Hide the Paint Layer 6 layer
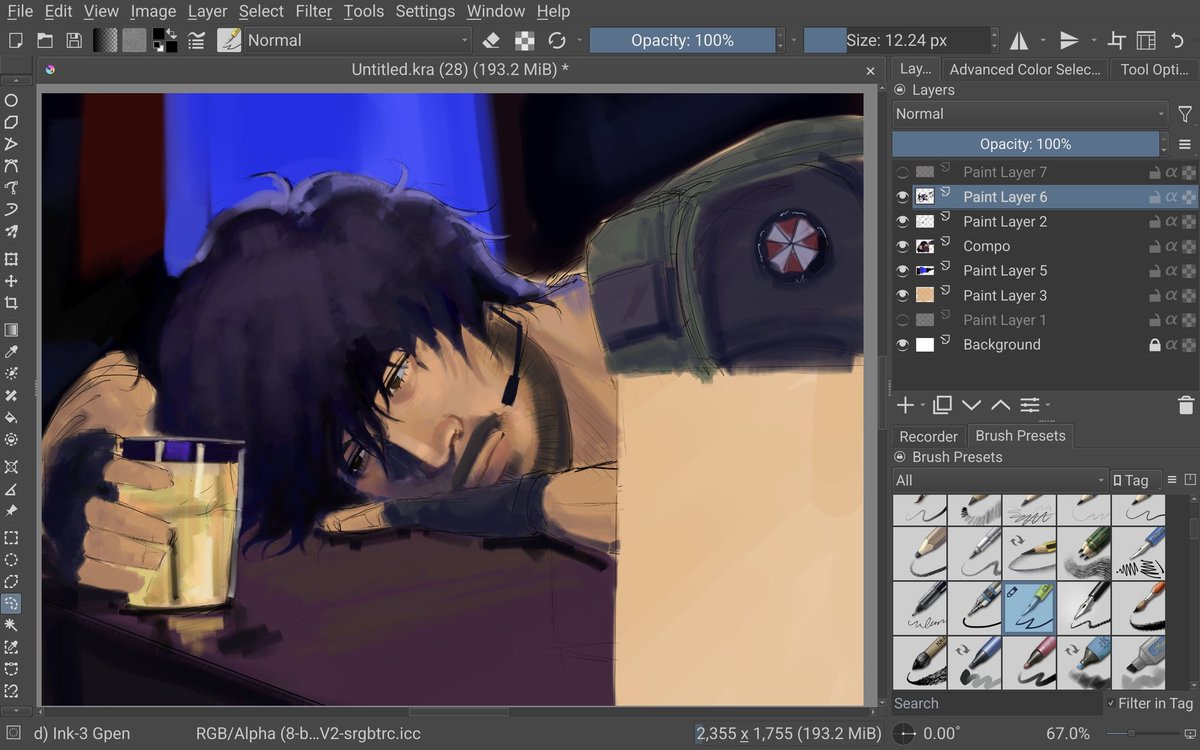Image resolution: width=1200 pixels, height=750 pixels. (x=903, y=197)
